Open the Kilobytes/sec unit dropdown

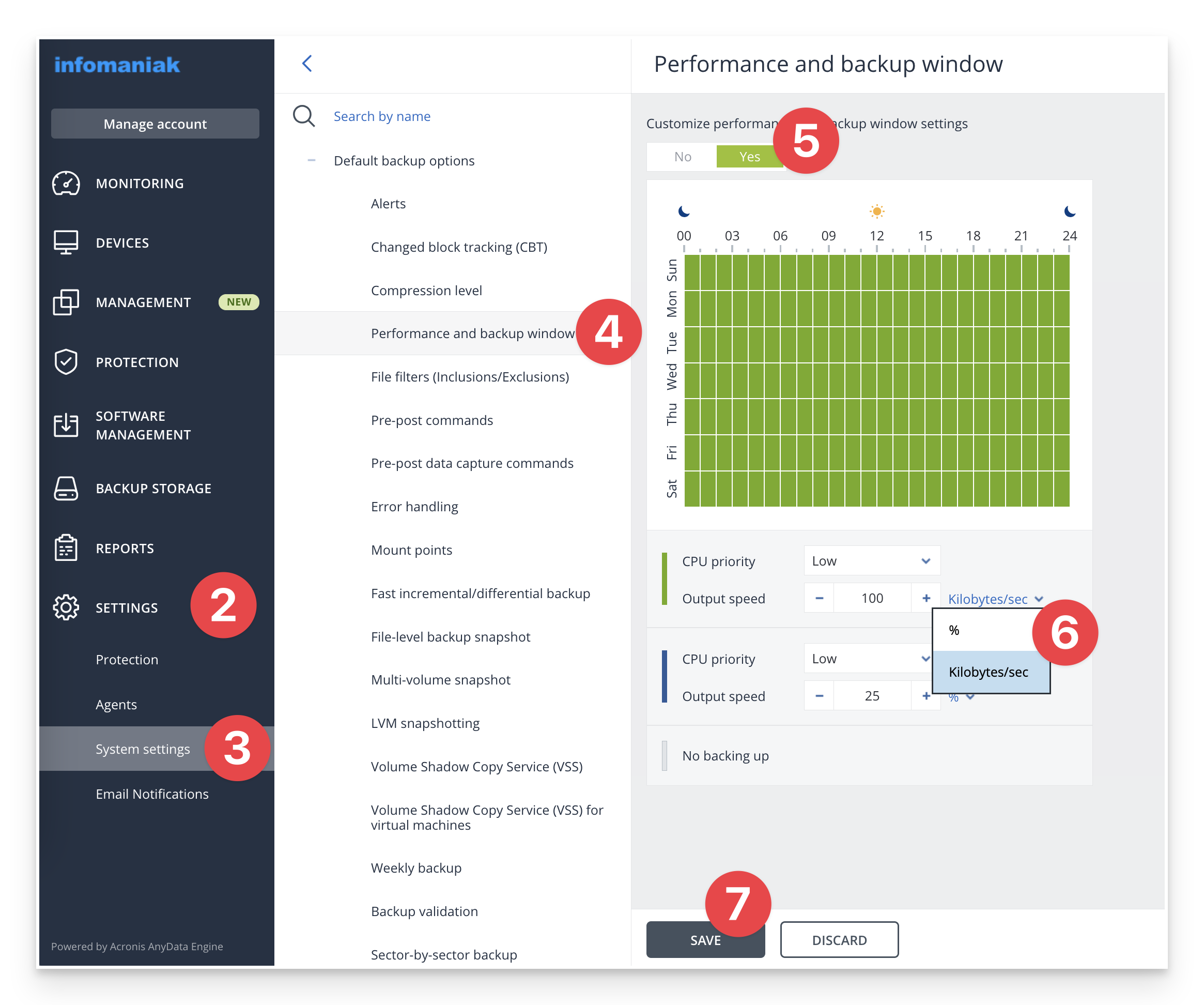995,599
